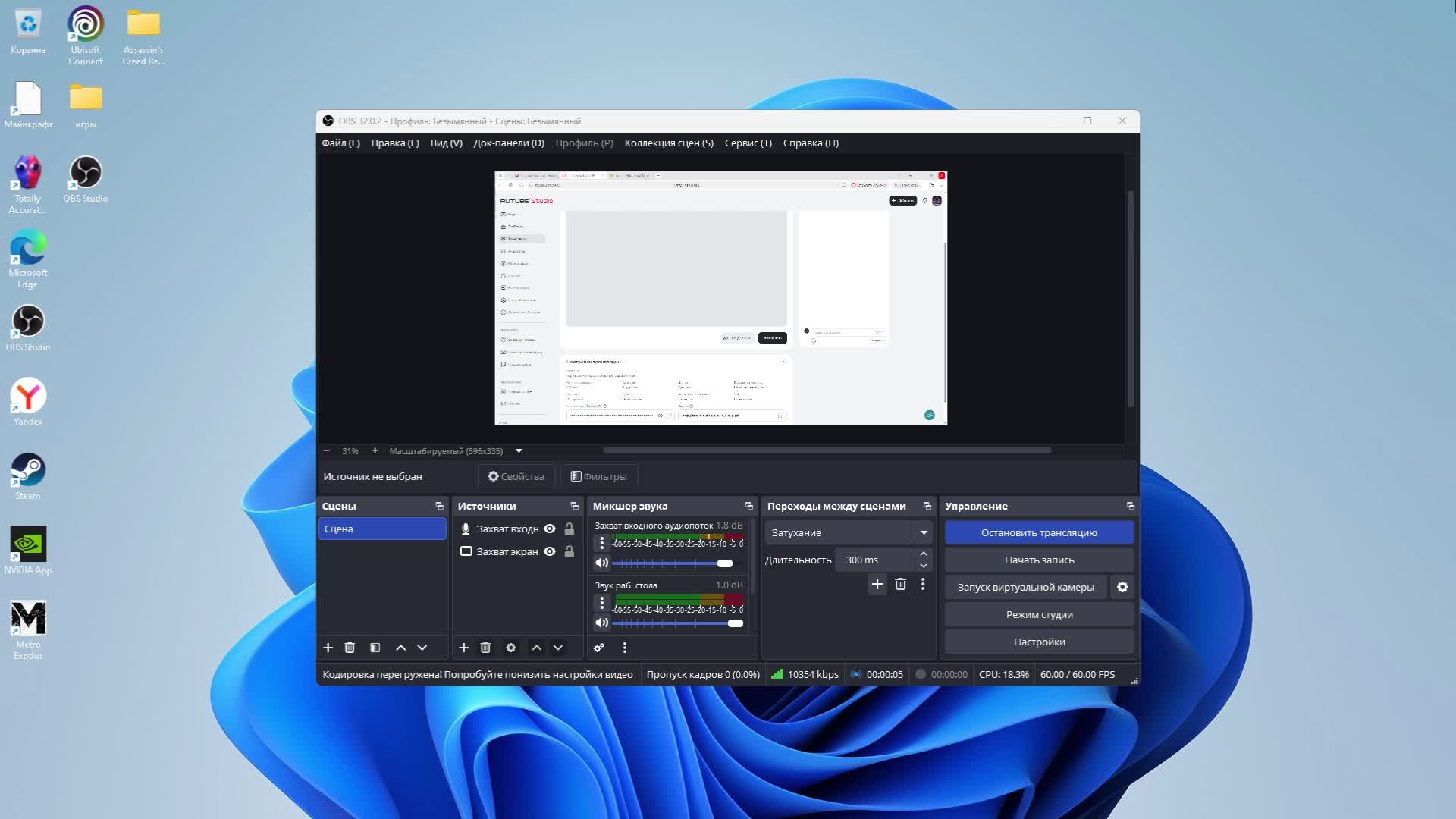The image size is (1456, 819).
Task: Remove selected scene with trash icon
Action: [350, 648]
